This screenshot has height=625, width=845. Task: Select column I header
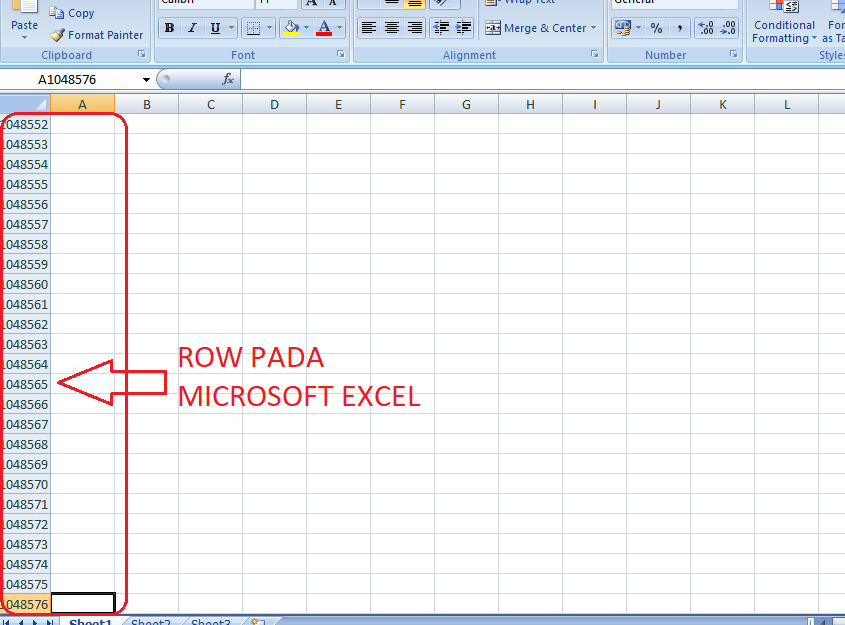(x=594, y=105)
